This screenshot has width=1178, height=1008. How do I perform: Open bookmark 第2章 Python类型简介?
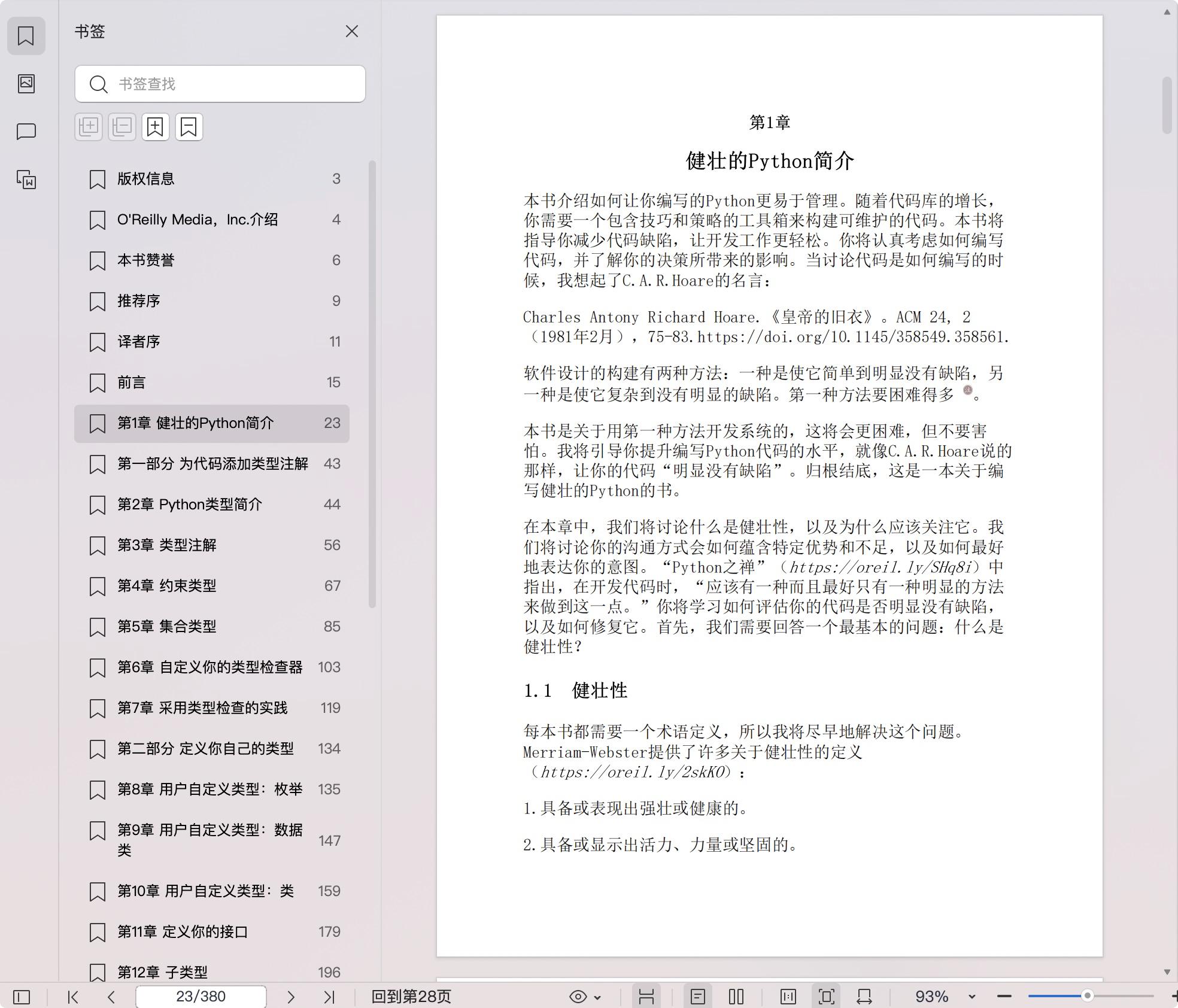212,504
